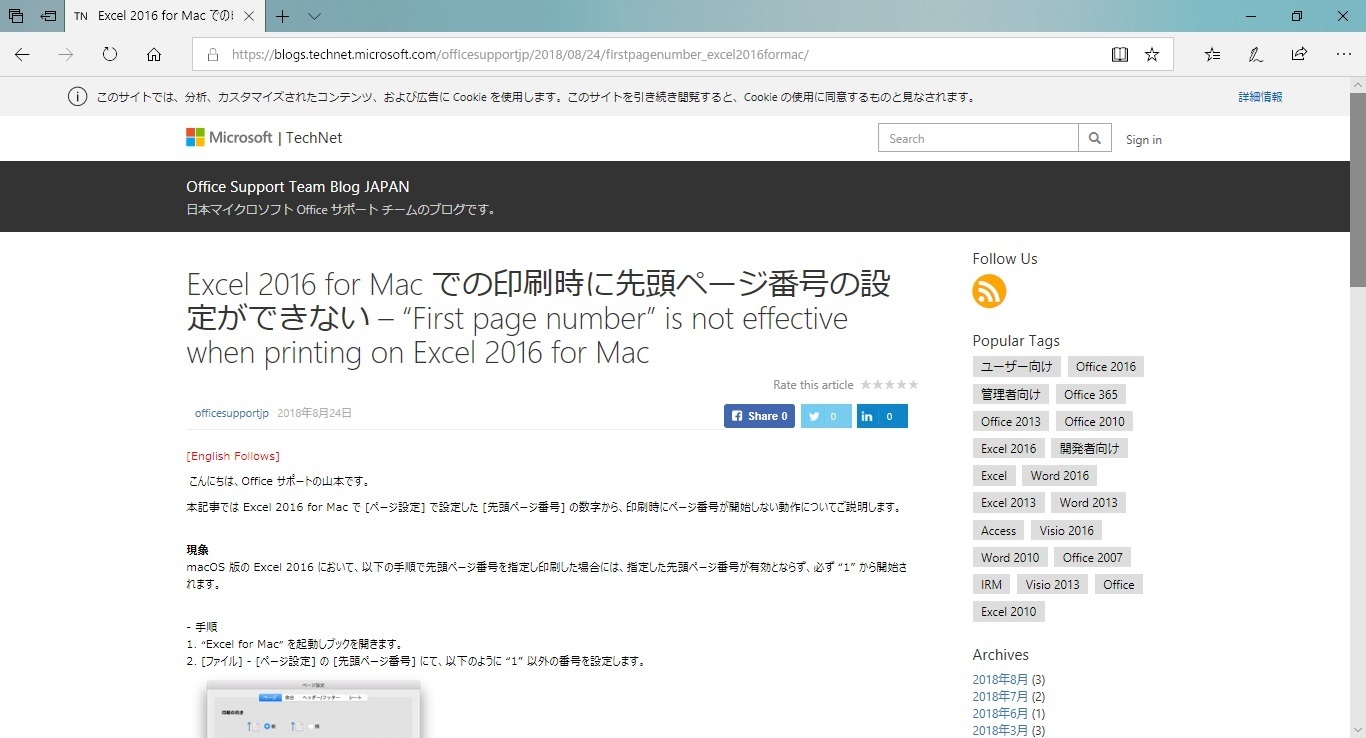Share this page using share icon
Image resolution: width=1366 pixels, height=738 pixels.
click(1299, 54)
